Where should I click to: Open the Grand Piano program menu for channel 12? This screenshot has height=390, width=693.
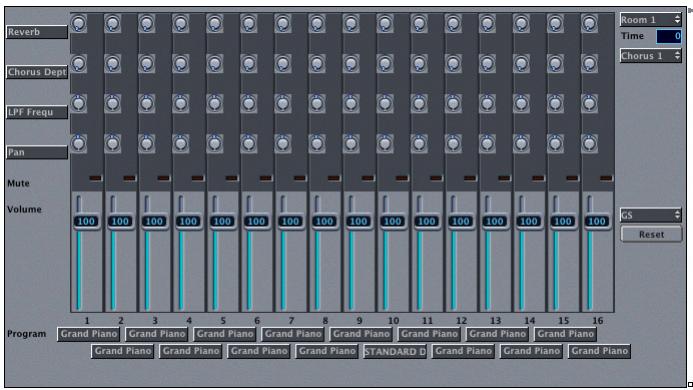coord(463,351)
